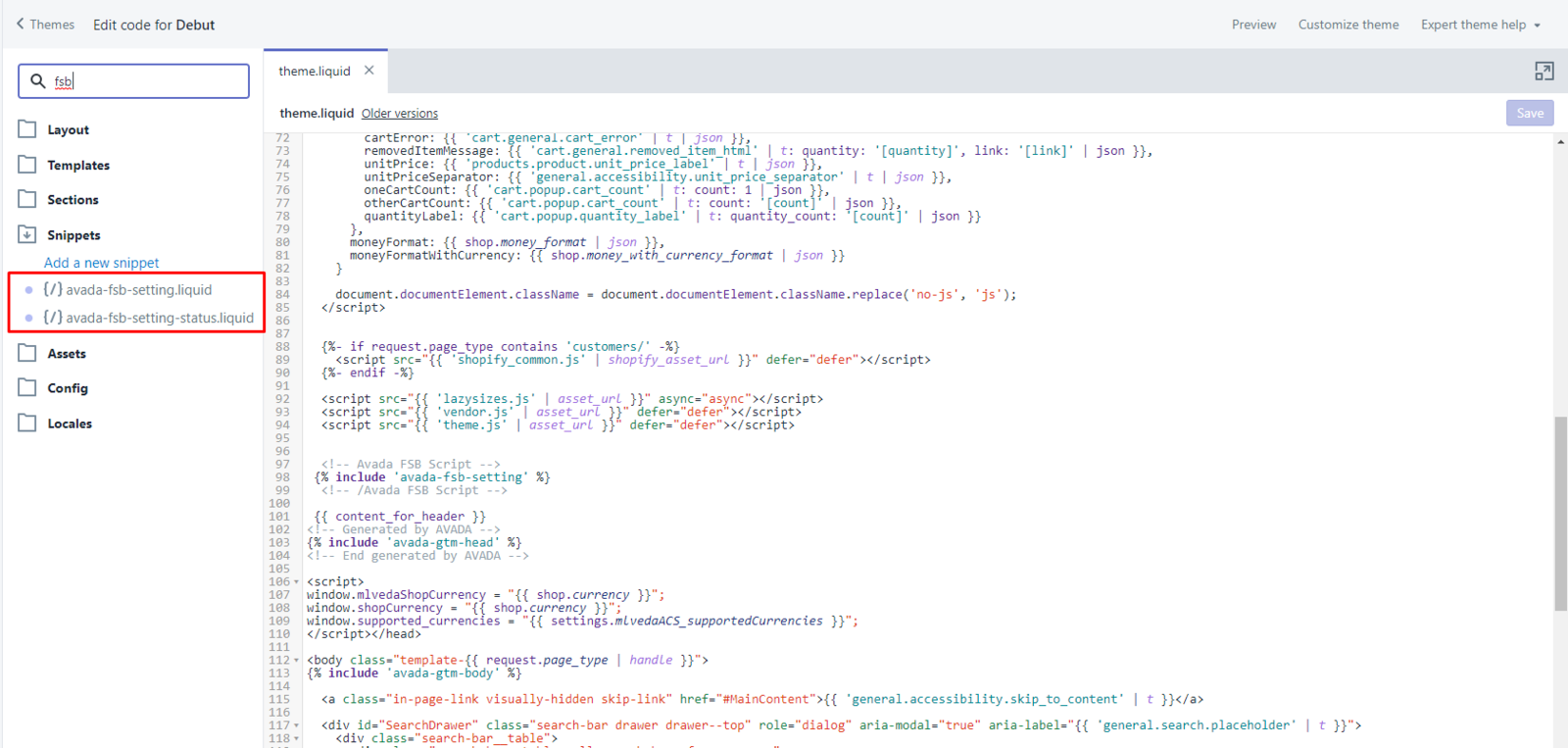Expand the Locales folder
The height and width of the screenshot is (748, 1568).
click(x=70, y=424)
